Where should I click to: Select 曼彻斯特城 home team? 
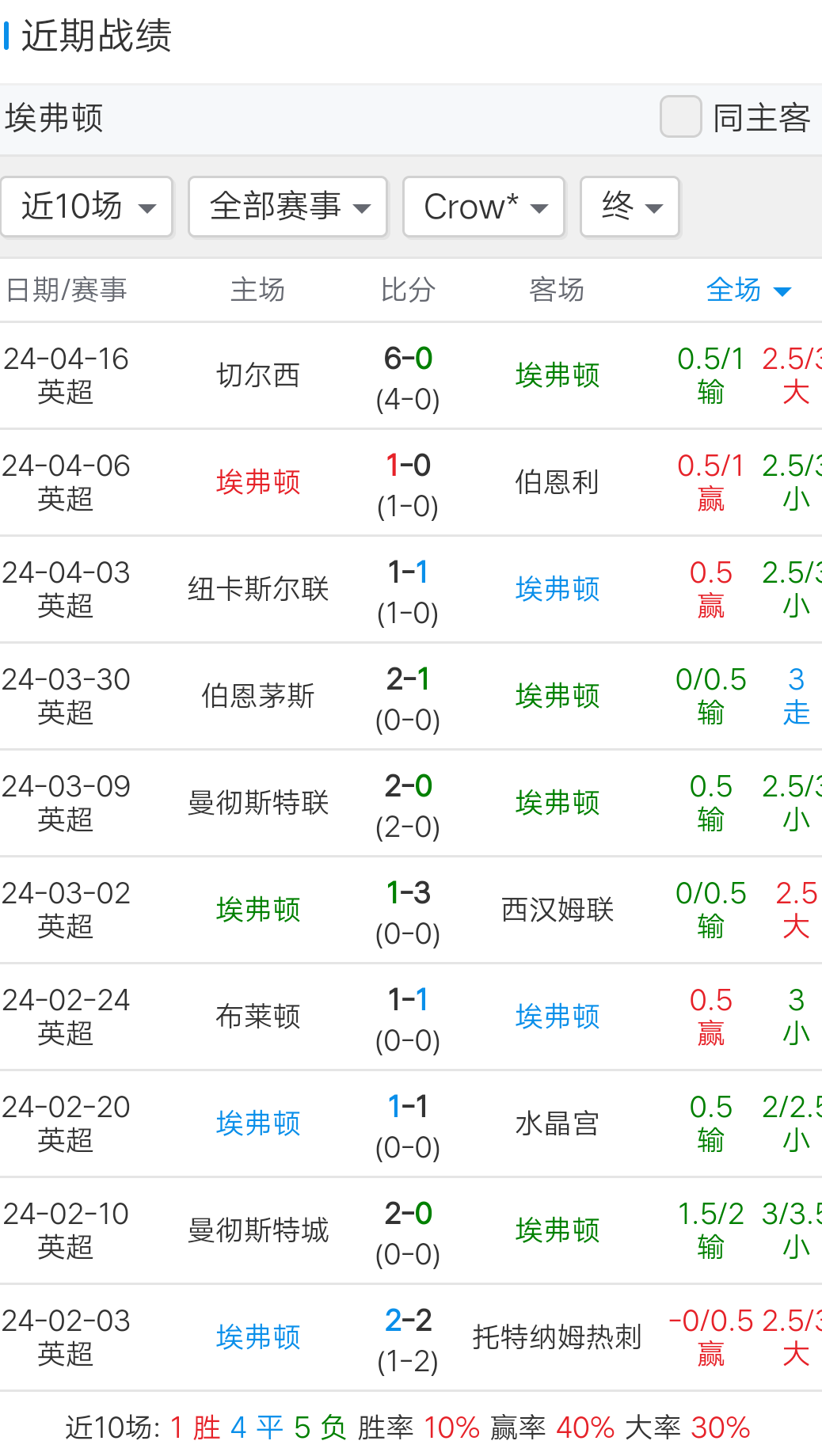click(x=258, y=1230)
